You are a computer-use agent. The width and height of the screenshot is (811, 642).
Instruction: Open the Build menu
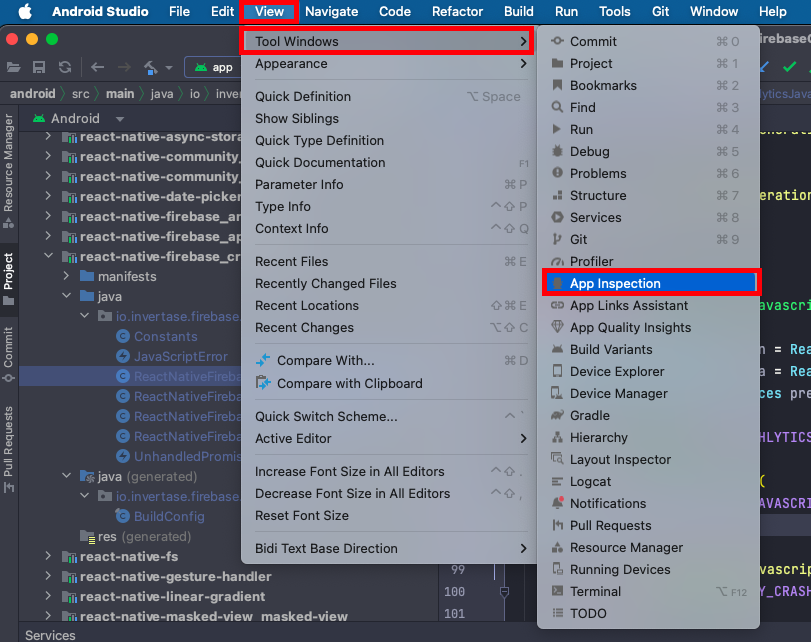[519, 11]
